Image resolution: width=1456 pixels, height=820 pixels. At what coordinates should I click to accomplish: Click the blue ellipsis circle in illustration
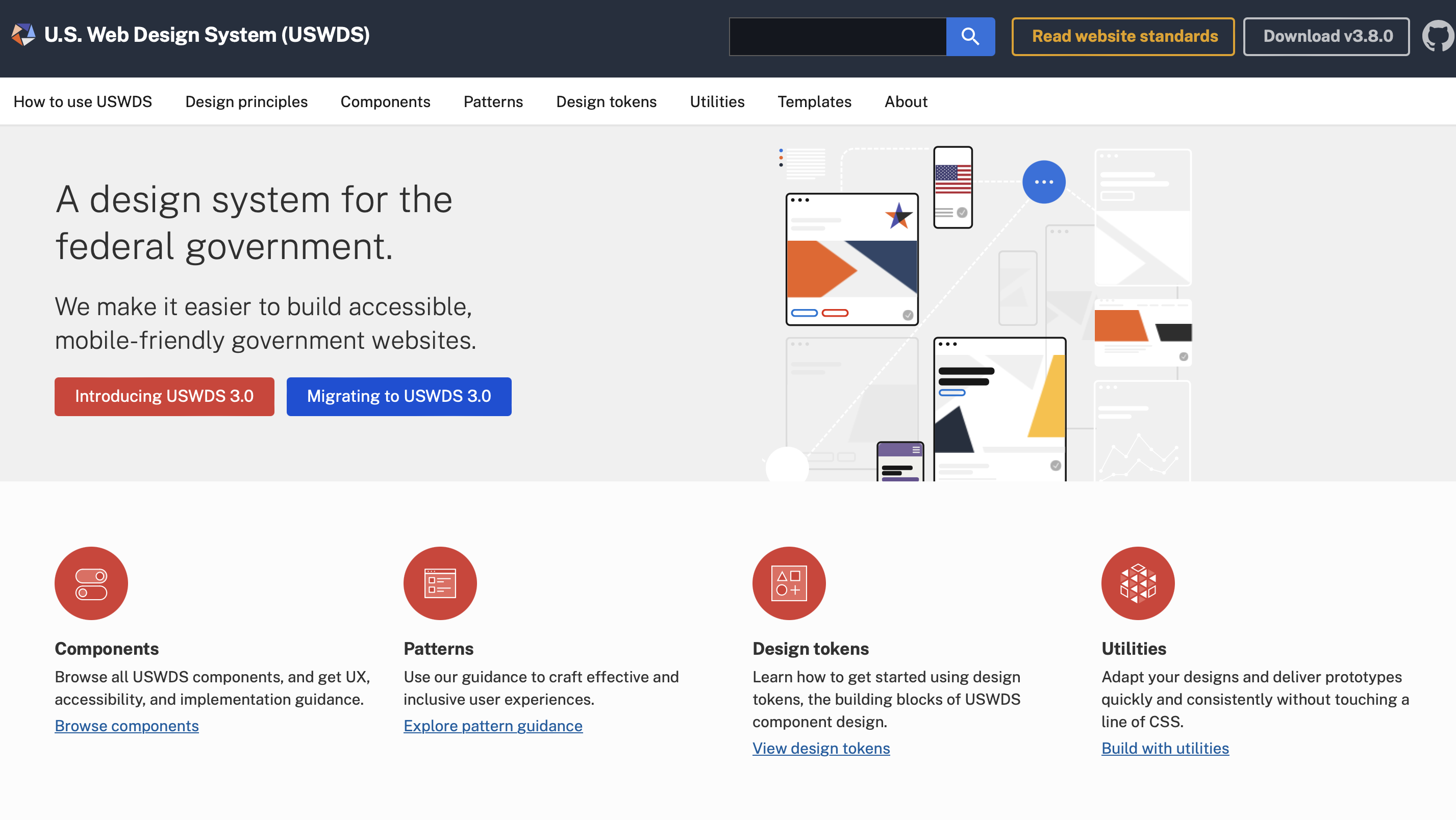[x=1043, y=182]
